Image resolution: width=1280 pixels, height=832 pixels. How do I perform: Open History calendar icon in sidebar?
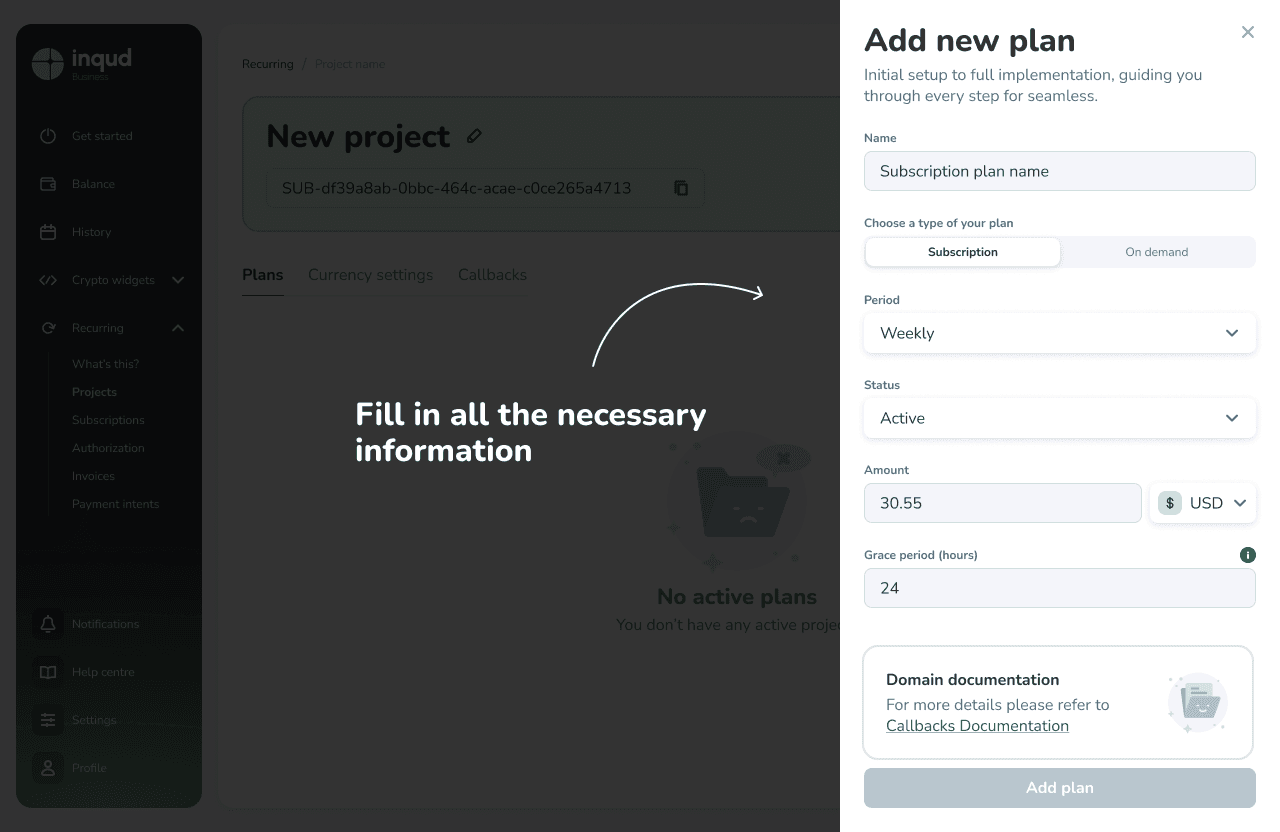pos(48,232)
